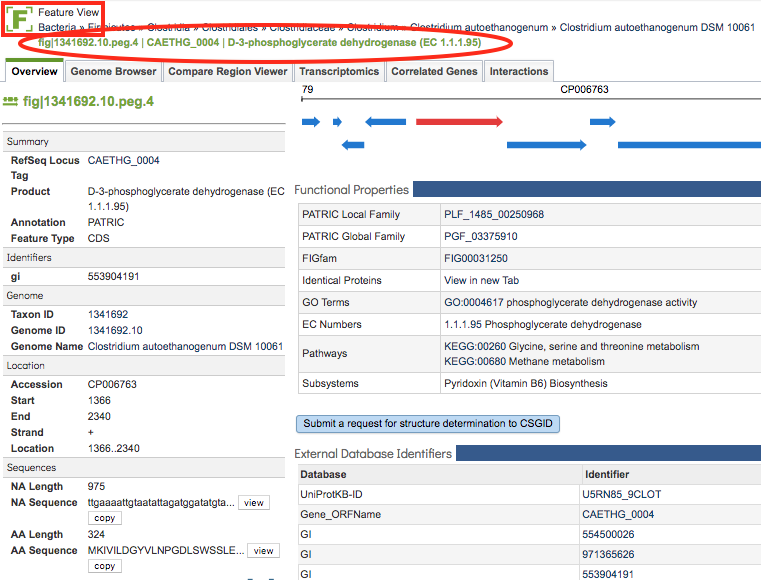Switch to the Transcriptomics tab
Image resolution: width=761 pixels, height=580 pixels.
tap(339, 71)
